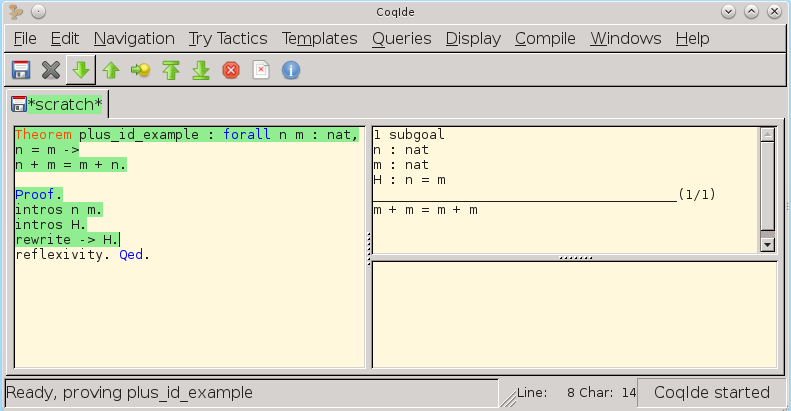The height and width of the screenshot is (411, 791).
Task: Click status text 'Ready, proving plus_id_example'
Action: [129, 392]
